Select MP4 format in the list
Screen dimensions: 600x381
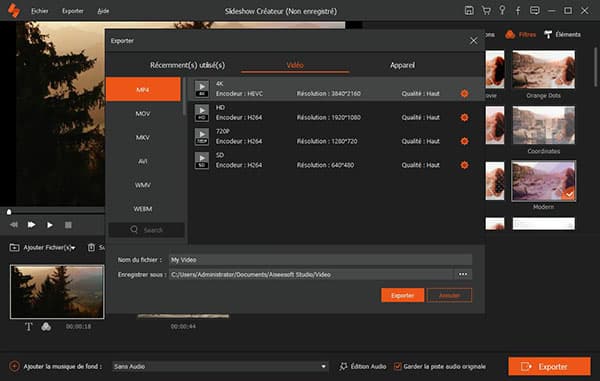tap(143, 90)
